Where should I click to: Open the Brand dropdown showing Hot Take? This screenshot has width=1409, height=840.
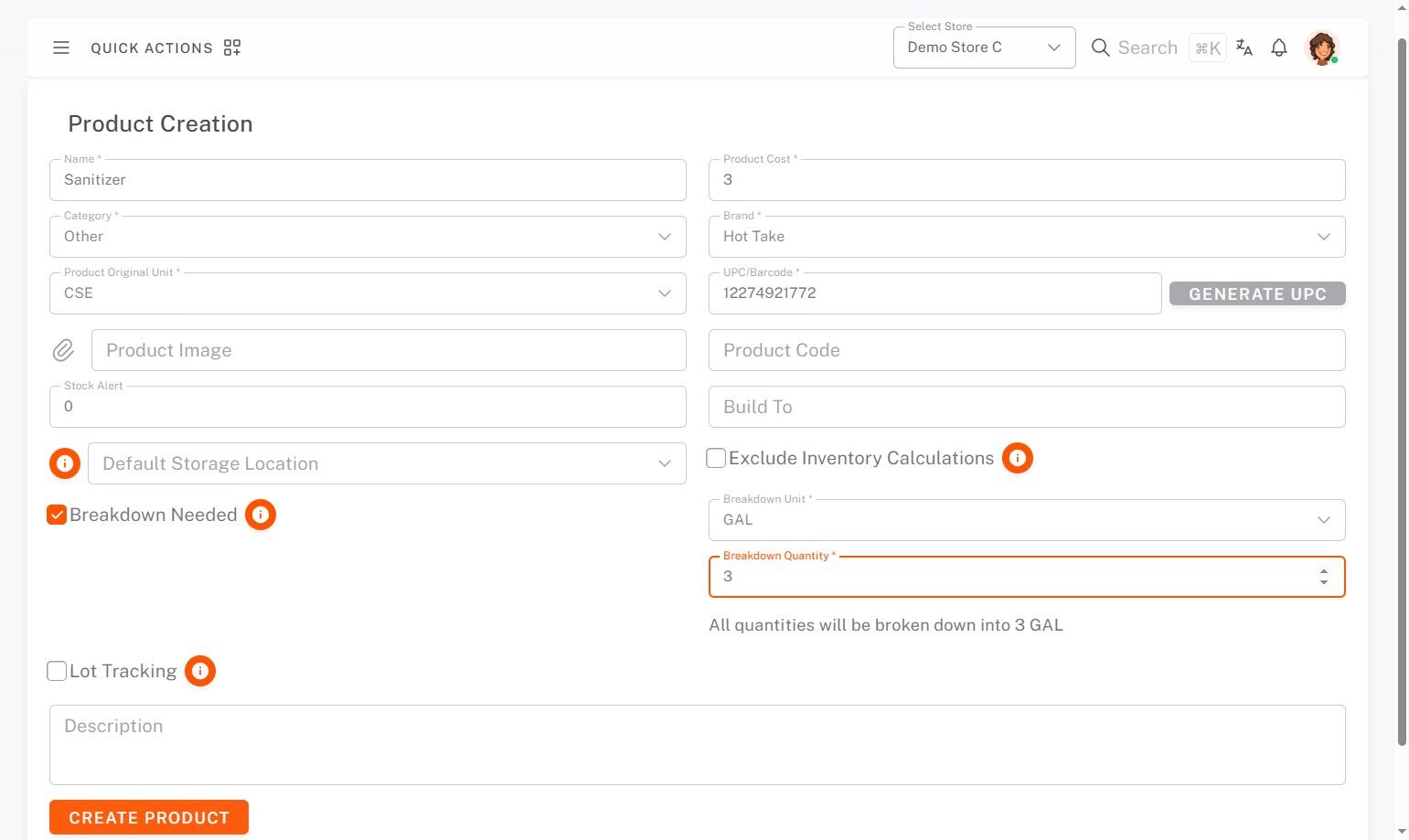tap(1026, 237)
